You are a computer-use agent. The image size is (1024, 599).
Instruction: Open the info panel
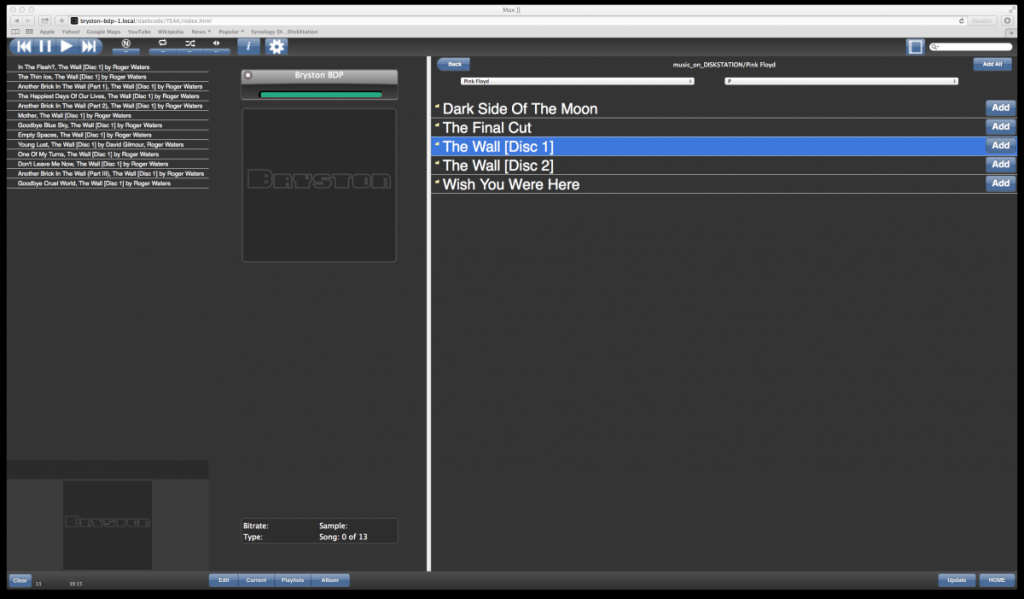pyautogui.click(x=248, y=46)
